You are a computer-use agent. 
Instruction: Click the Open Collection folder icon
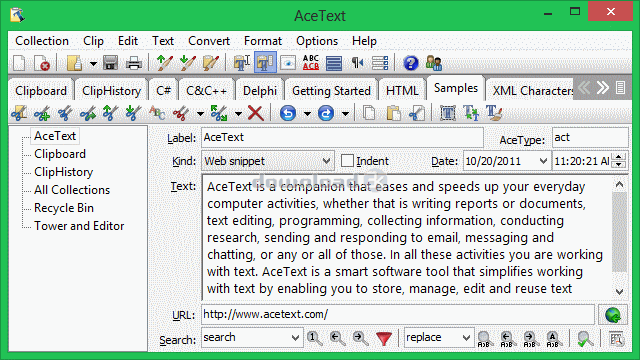point(74,63)
